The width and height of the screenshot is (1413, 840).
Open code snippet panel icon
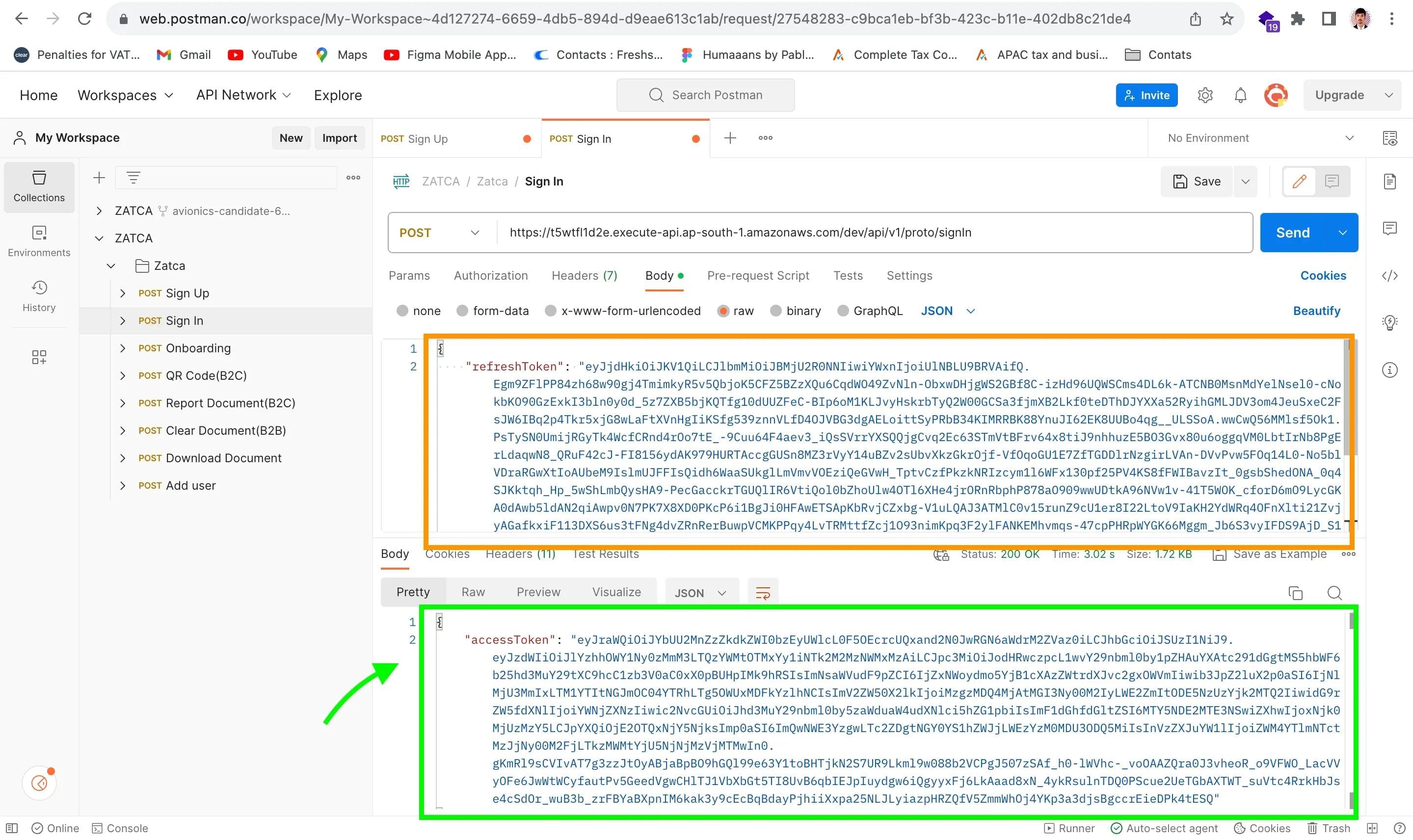1390,276
